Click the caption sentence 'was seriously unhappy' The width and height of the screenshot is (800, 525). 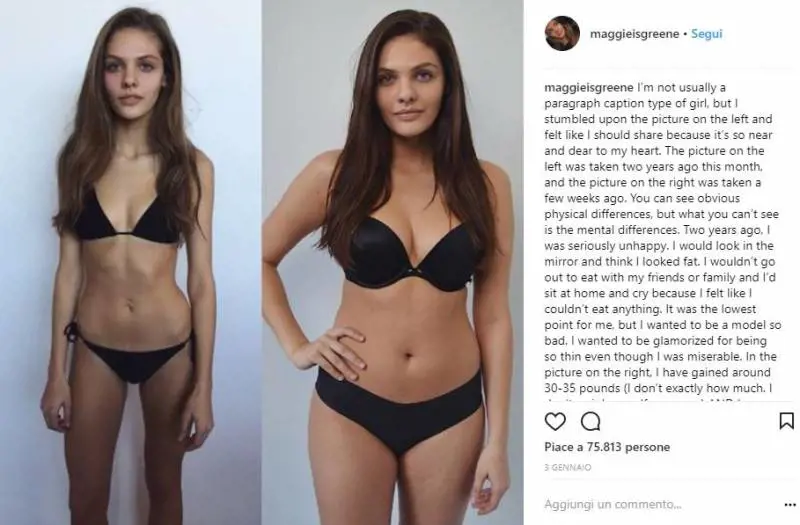[606, 246]
